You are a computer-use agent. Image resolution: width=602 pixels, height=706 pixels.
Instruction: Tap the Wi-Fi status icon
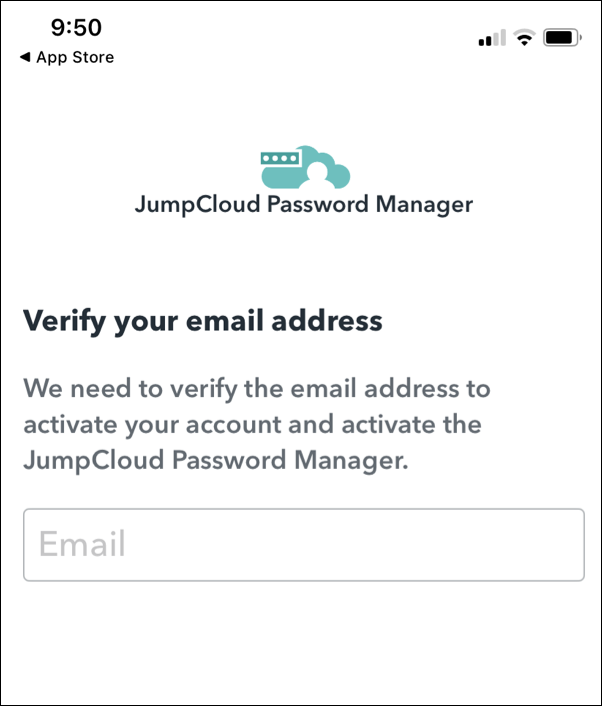click(x=523, y=38)
